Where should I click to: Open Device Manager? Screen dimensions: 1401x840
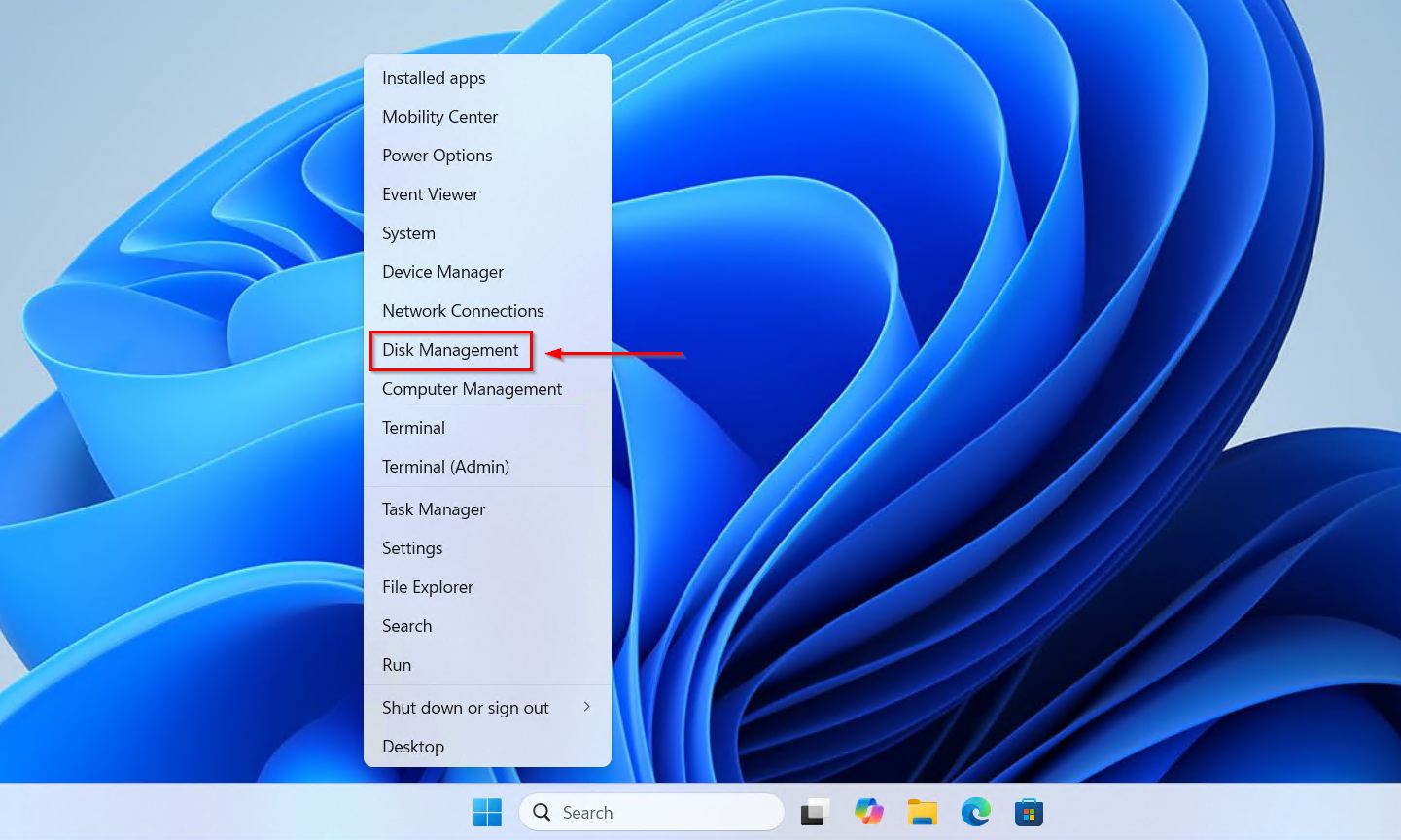coord(442,272)
